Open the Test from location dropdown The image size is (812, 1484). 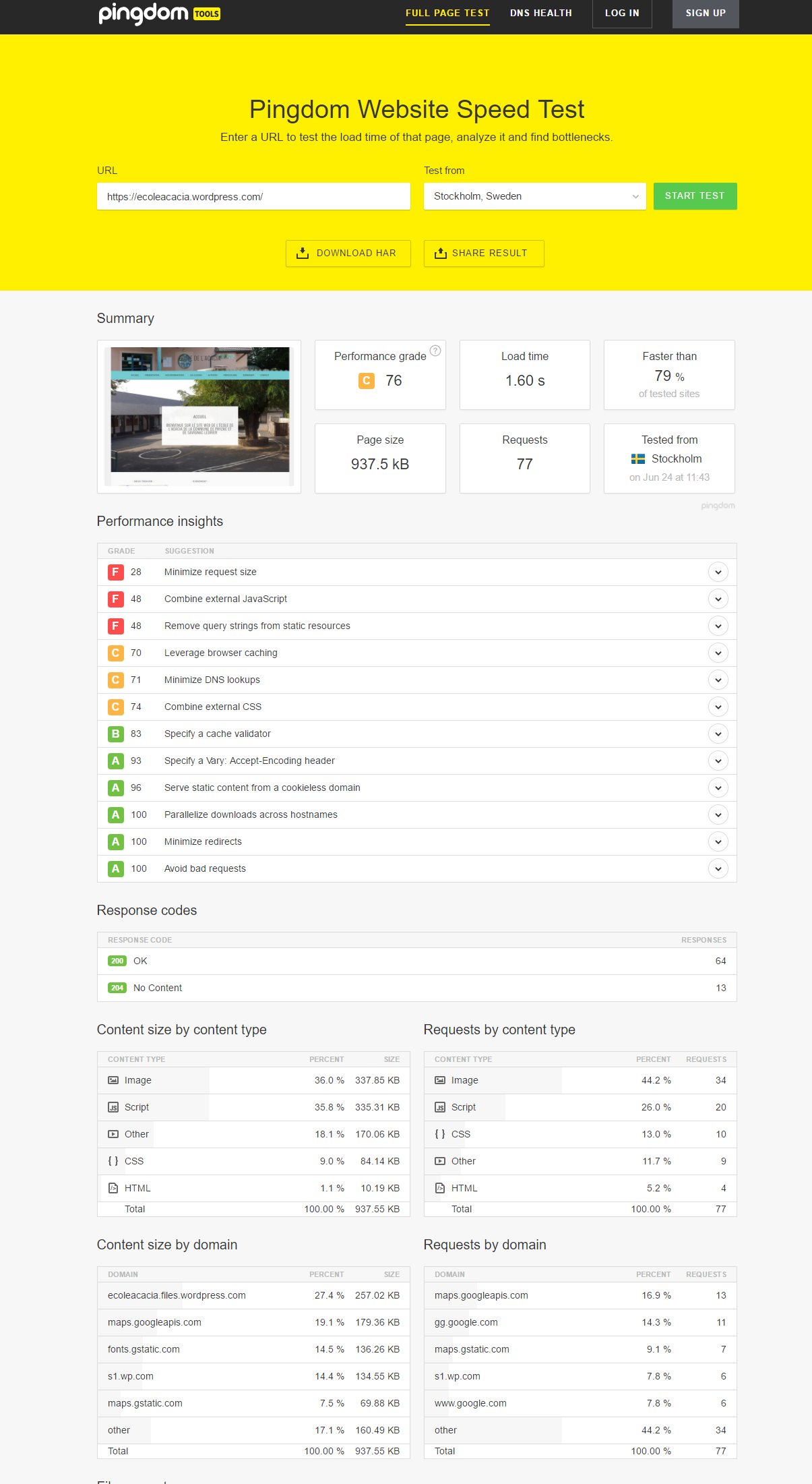(x=535, y=196)
